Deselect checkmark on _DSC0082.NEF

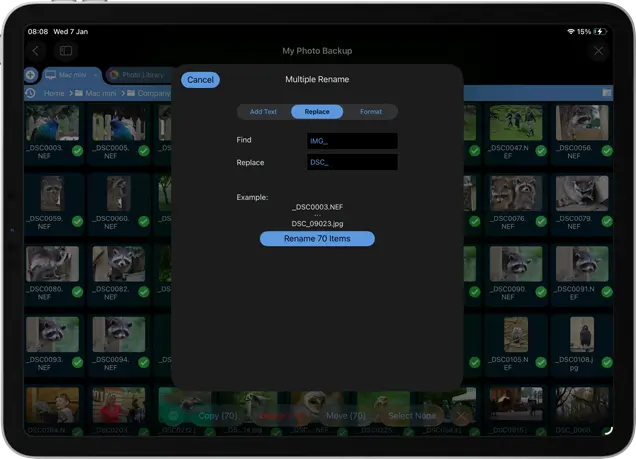point(144,292)
